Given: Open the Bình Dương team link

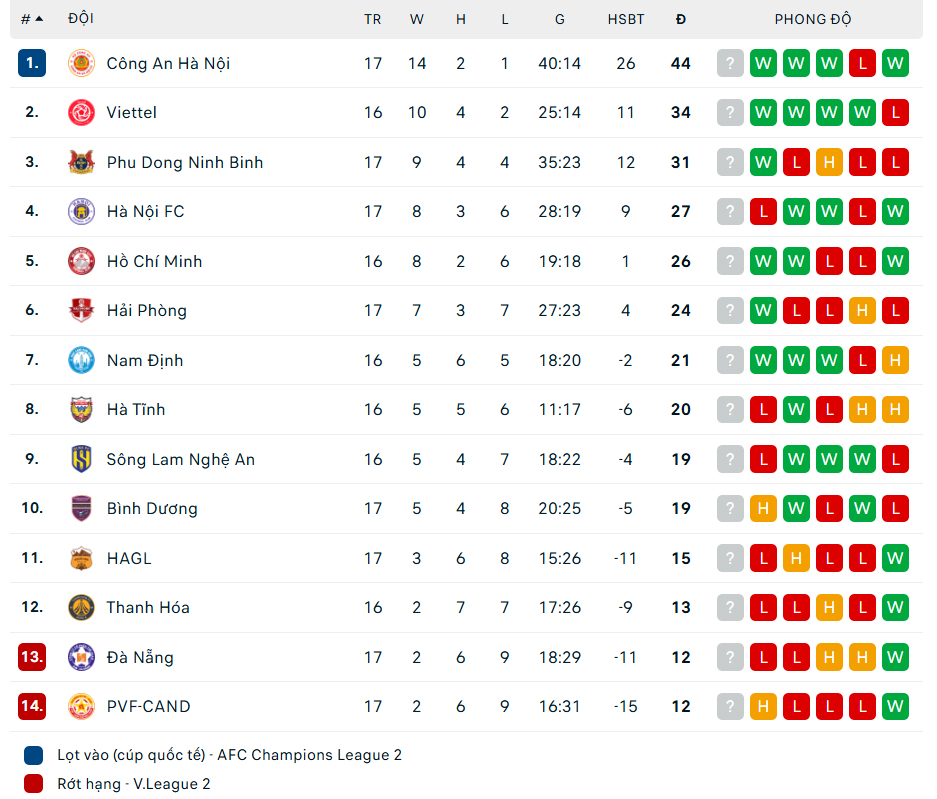Looking at the screenshot, I should (x=152, y=509).
